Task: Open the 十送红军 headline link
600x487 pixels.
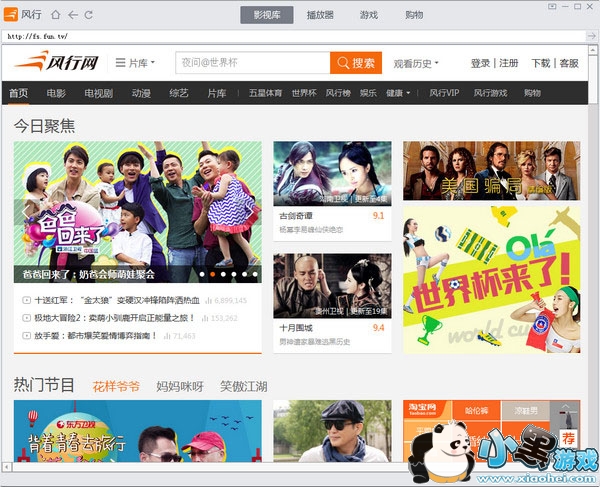Action: pos(117,300)
